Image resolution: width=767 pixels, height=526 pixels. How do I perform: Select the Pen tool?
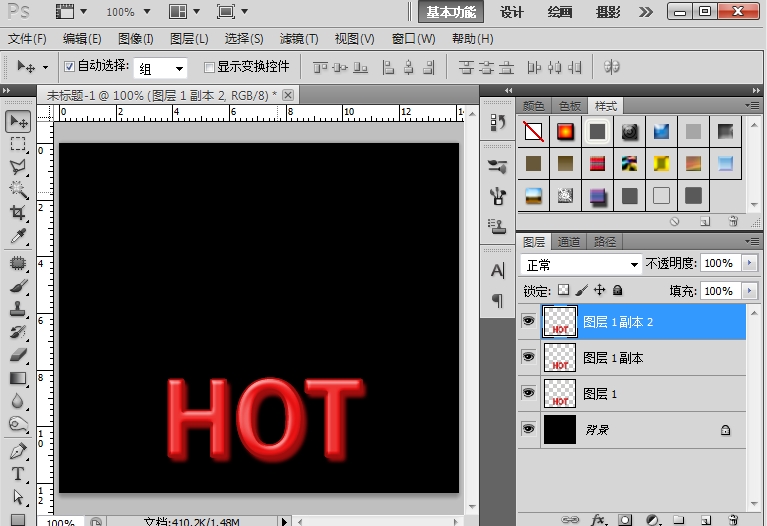tap(18, 451)
